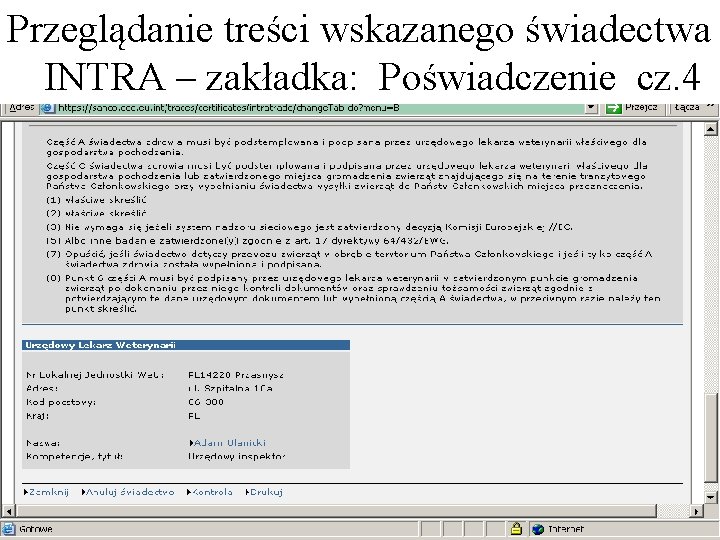Click the Adres label in the address bar
This screenshot has height=540, width=720.
pyautogui.click(x=22, y=107)
